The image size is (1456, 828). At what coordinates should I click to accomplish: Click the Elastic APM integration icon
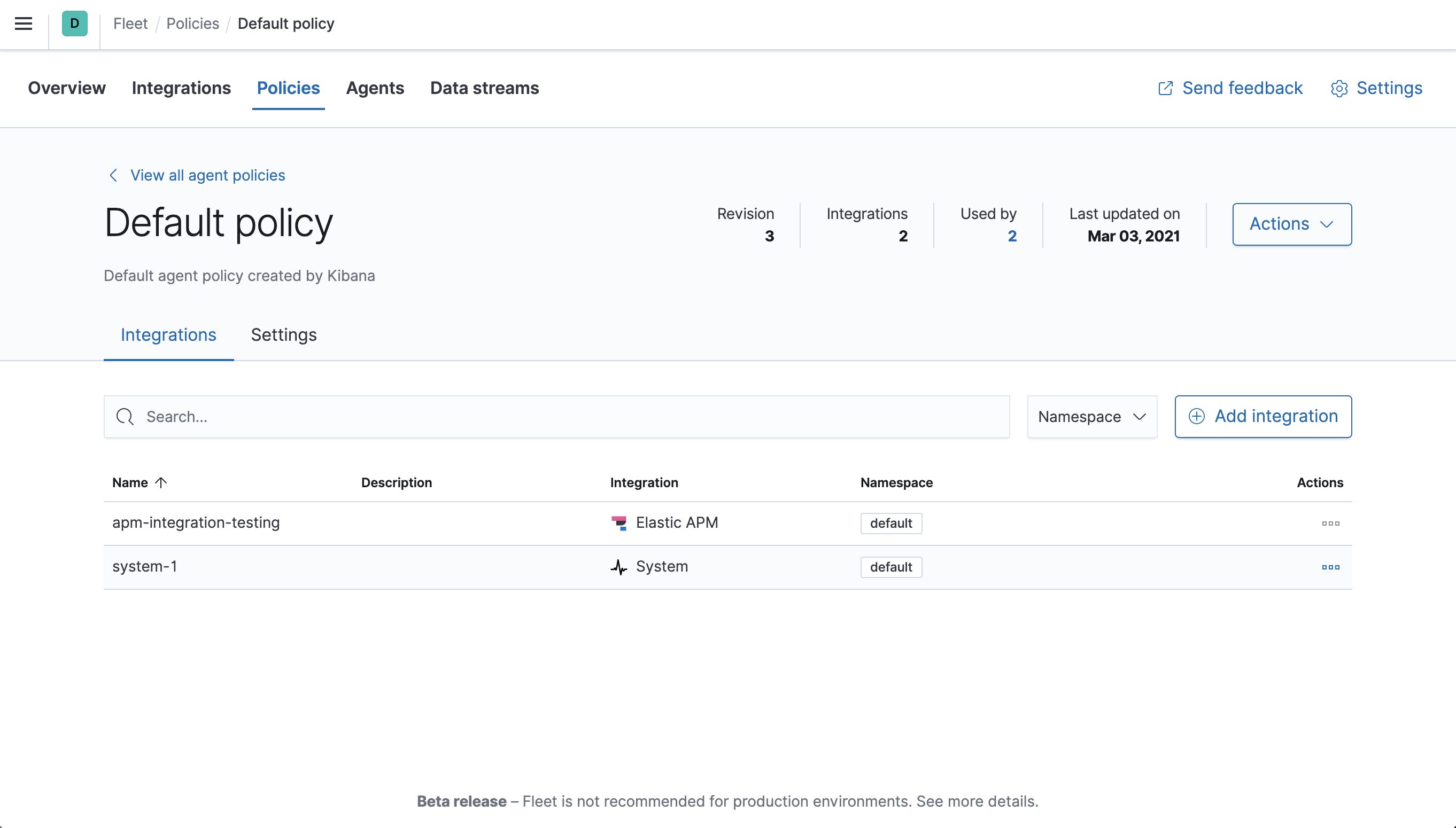[x=619, y=522]
